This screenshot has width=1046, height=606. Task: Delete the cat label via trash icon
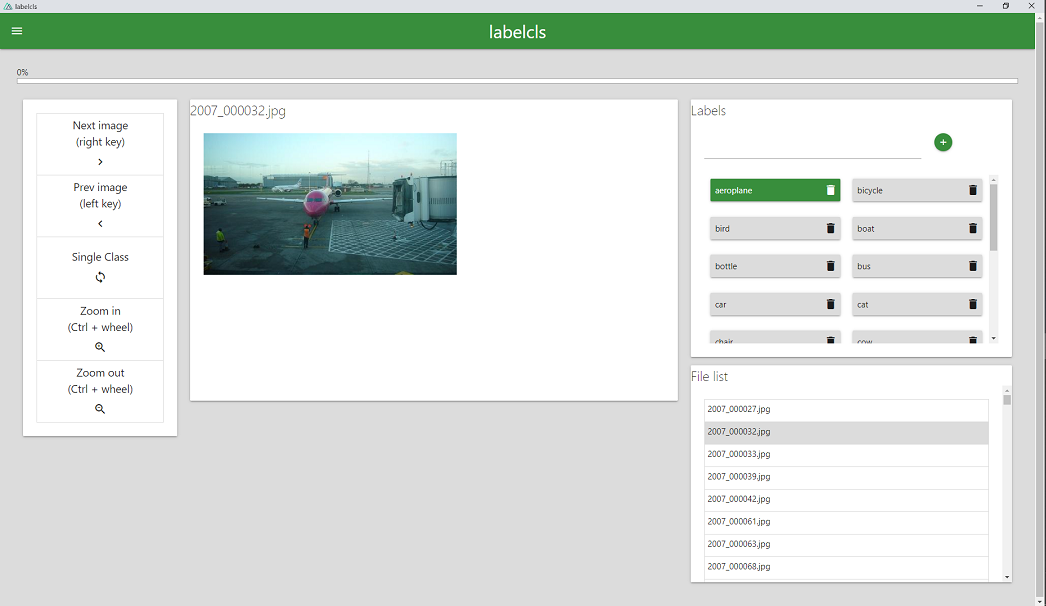[x=972, y=304]
